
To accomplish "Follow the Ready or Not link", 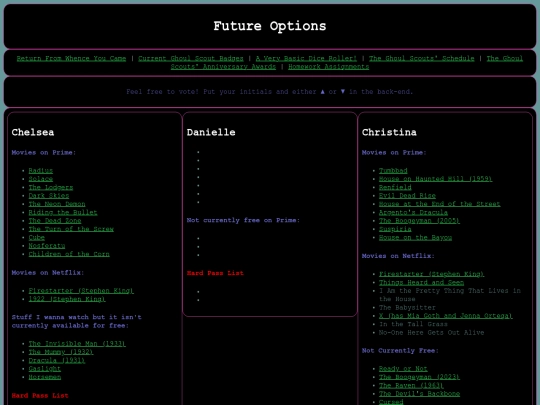I will pos(403,369).
